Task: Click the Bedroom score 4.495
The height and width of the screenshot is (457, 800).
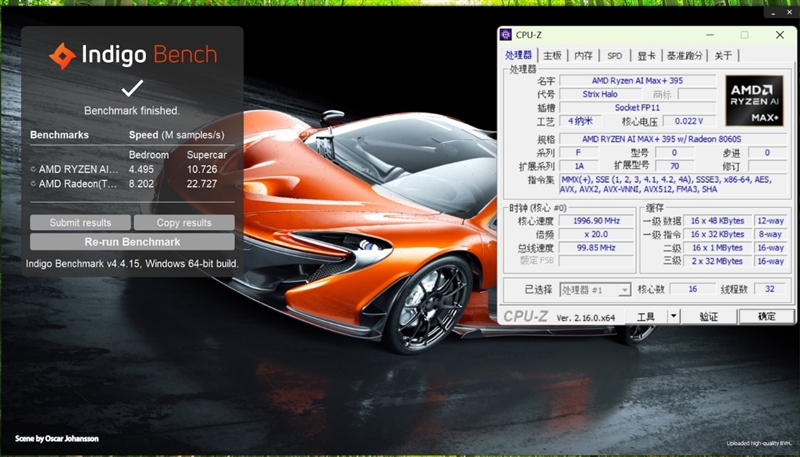Action: [x=141, y=169]
